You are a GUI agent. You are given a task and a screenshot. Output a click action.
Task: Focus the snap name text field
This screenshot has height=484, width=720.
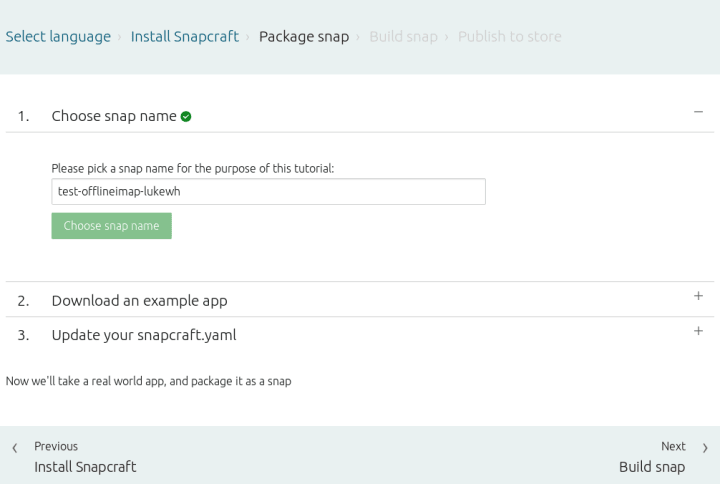coord(268,192)
